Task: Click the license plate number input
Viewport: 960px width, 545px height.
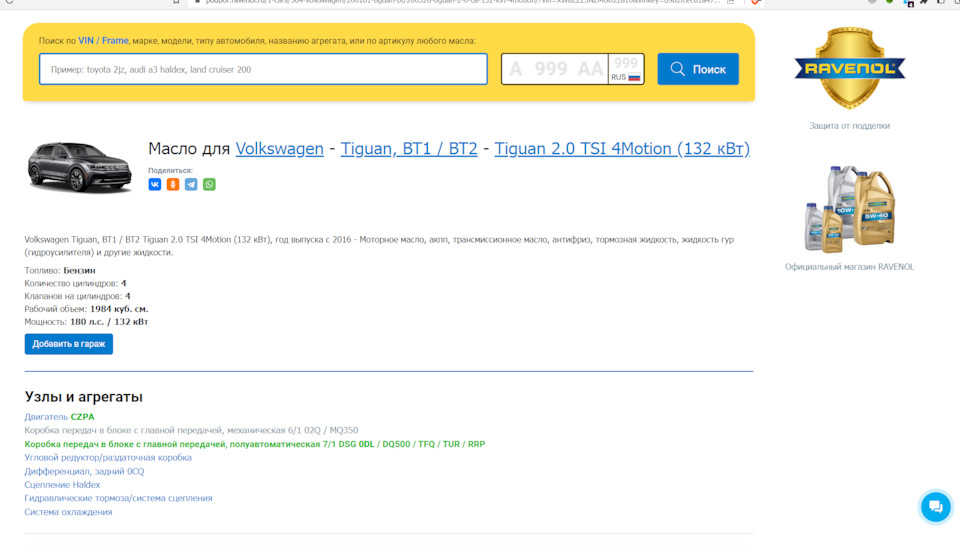Action: coord(555,69)
